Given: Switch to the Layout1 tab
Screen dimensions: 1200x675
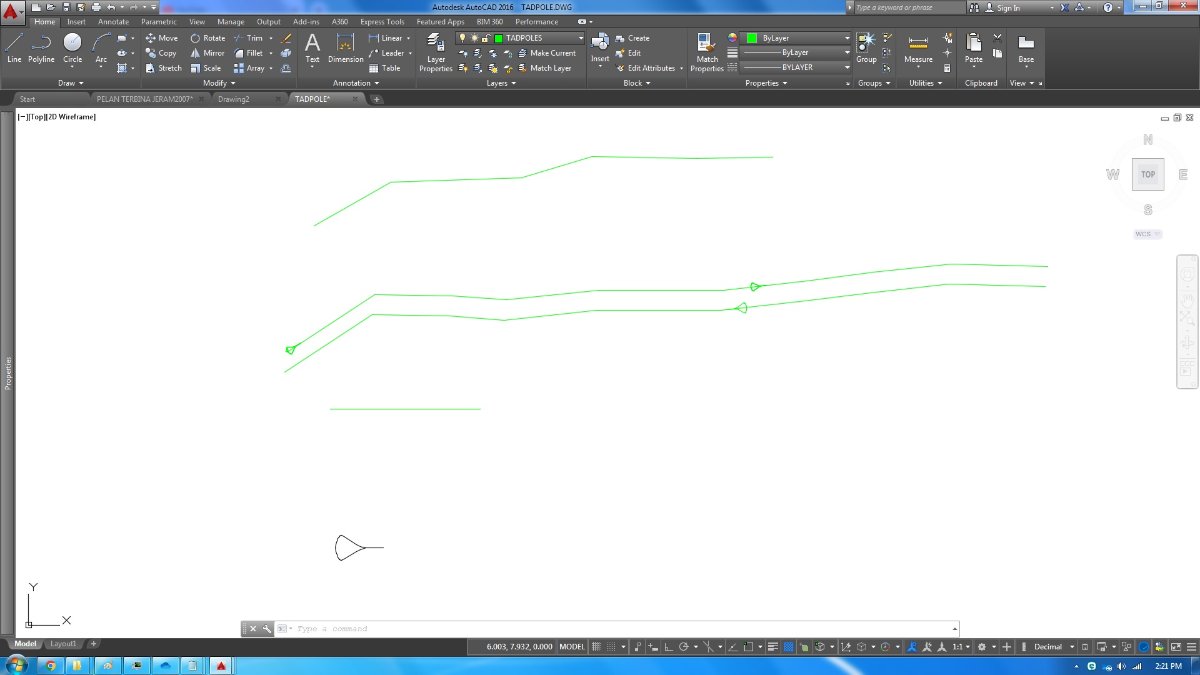Looking at the screenshot, I should [63, 644].
